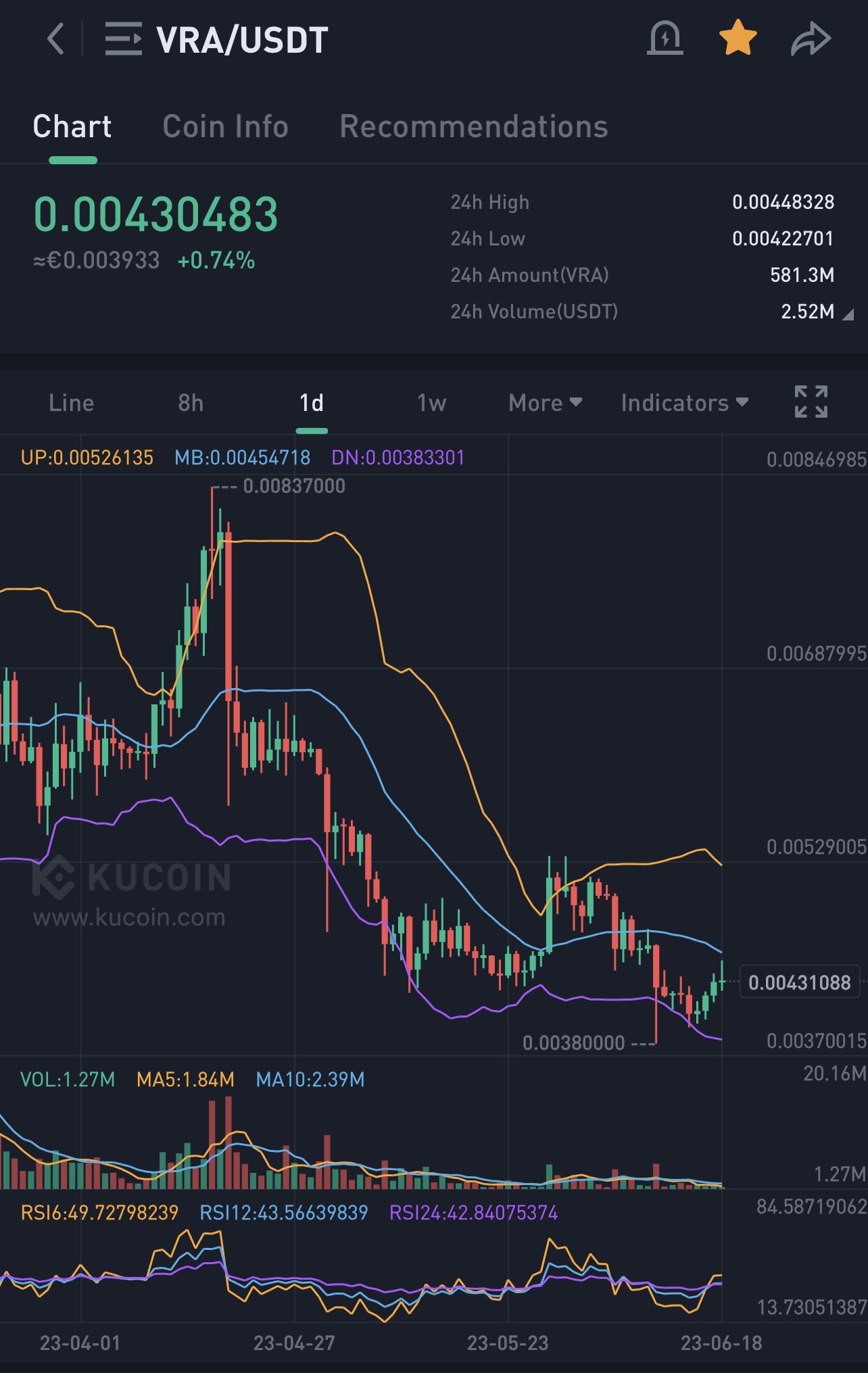This screenshot has width=868, height=1373.
Task: Tap the 20.16M volume axis label
Action: pos(835,1074)
